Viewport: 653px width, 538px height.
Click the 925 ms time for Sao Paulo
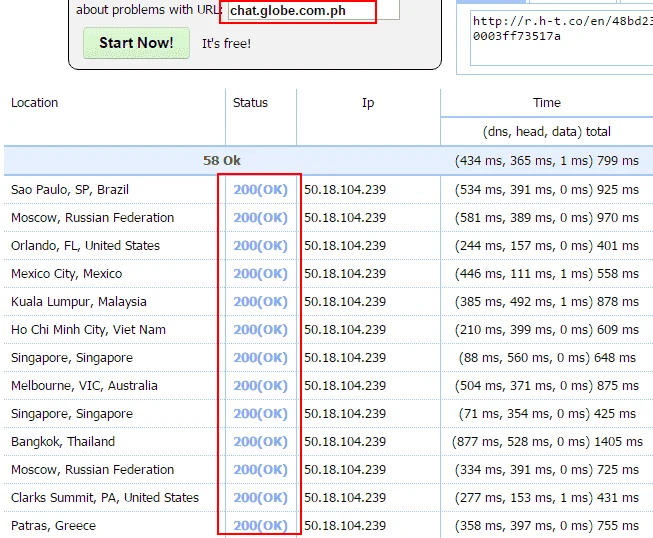618,189
